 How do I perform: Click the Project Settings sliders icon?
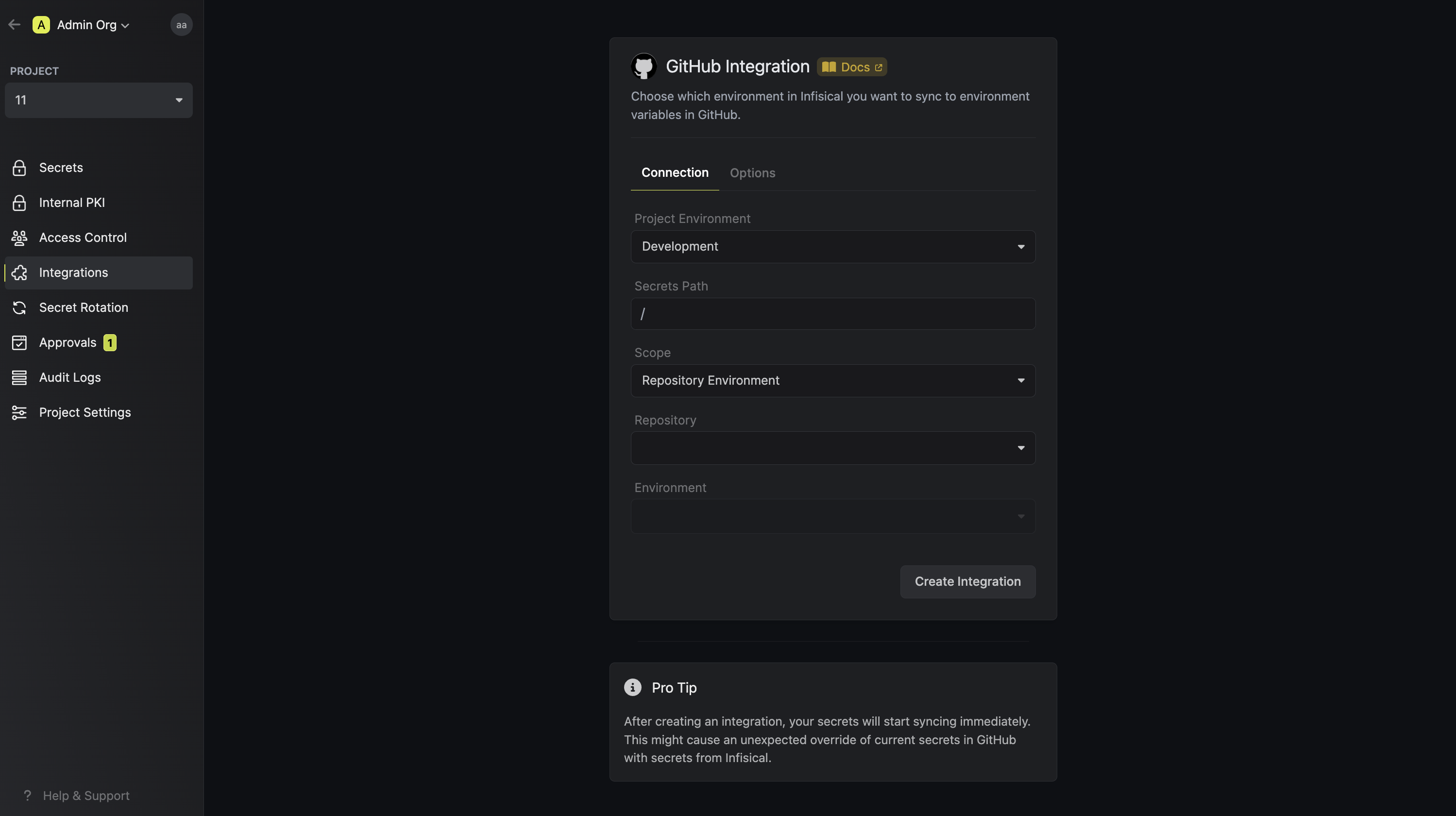point(19,412)
